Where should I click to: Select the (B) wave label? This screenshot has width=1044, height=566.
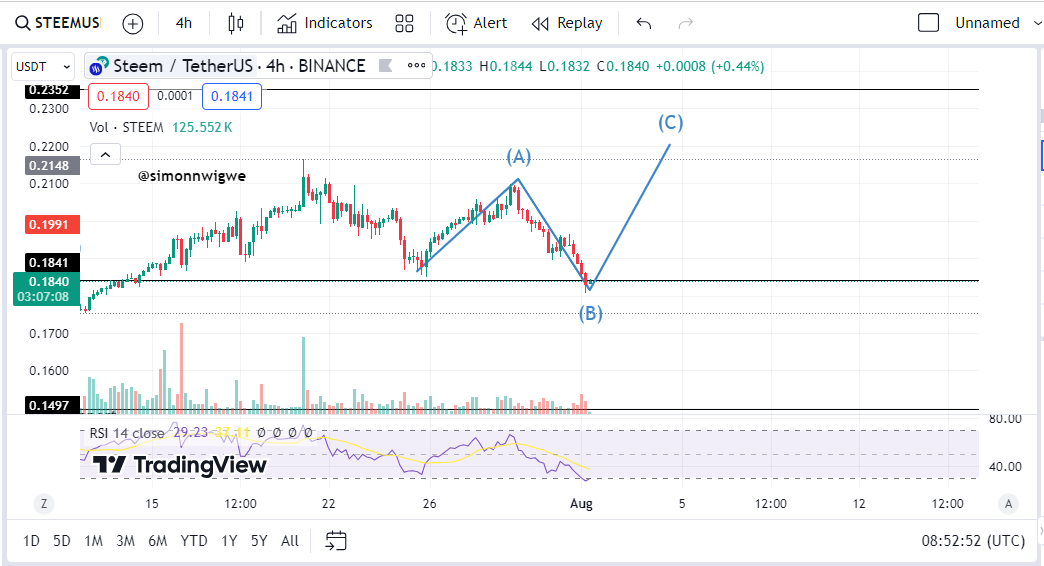point(591,313)
